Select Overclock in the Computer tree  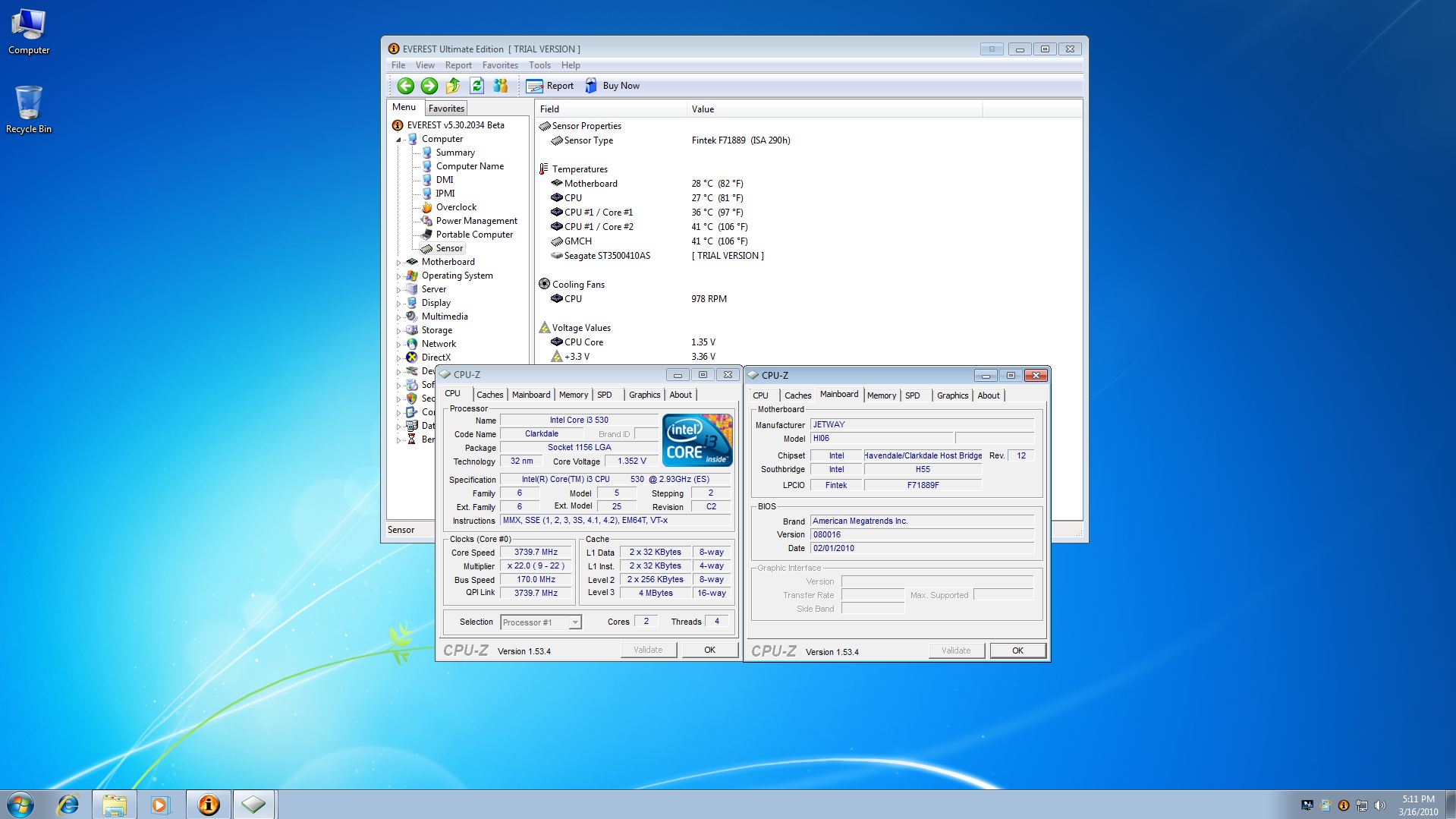tap(456, 207)
